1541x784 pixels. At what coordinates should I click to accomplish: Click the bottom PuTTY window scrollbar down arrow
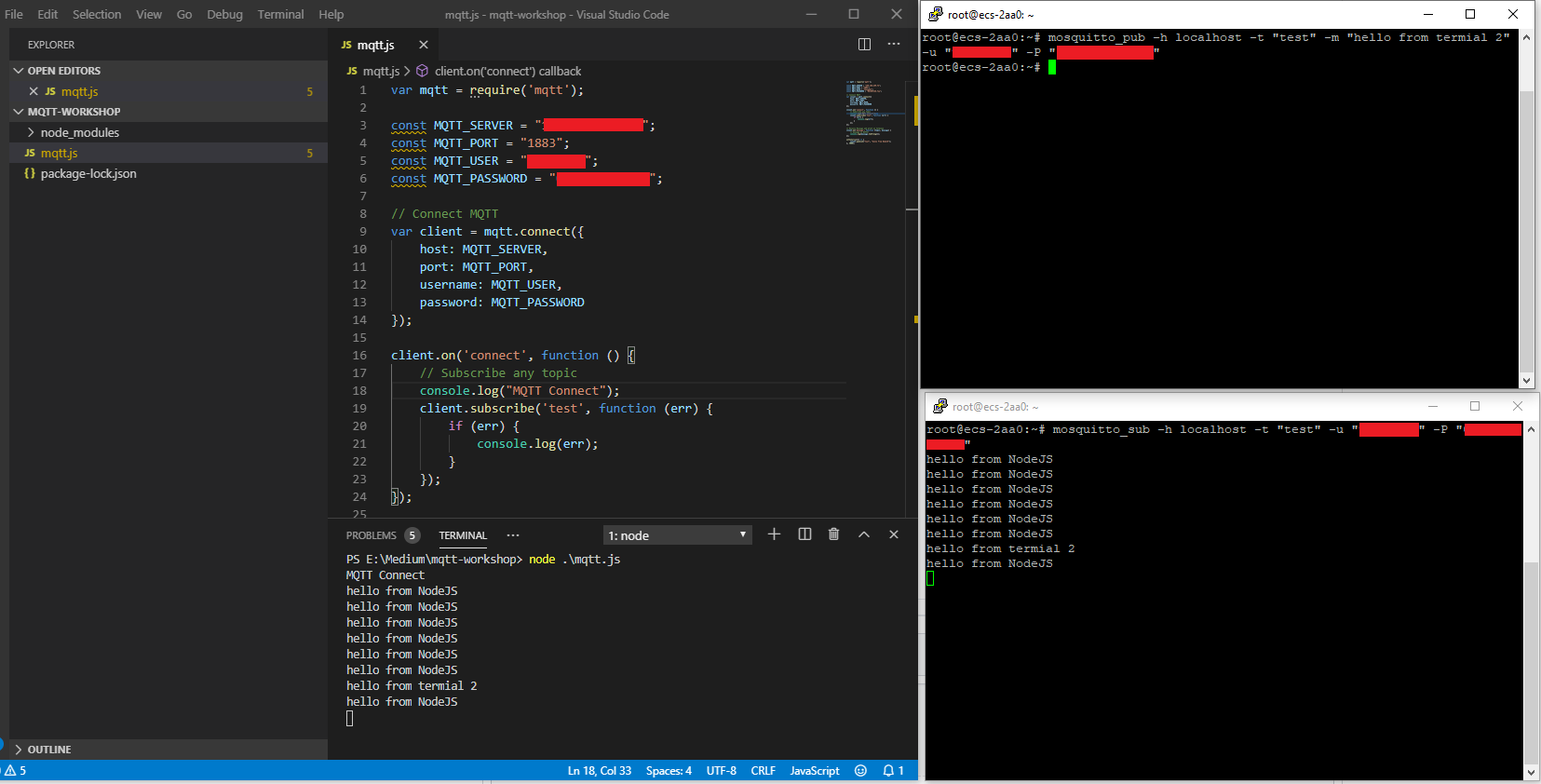[x=1531, y=773]
